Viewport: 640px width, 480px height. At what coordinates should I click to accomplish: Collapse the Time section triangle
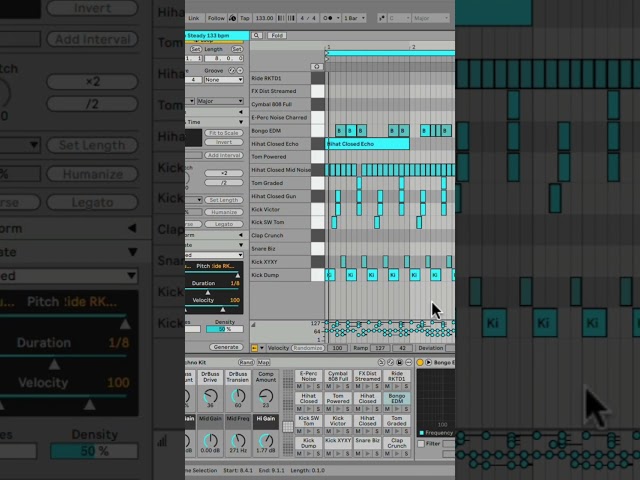241,122
